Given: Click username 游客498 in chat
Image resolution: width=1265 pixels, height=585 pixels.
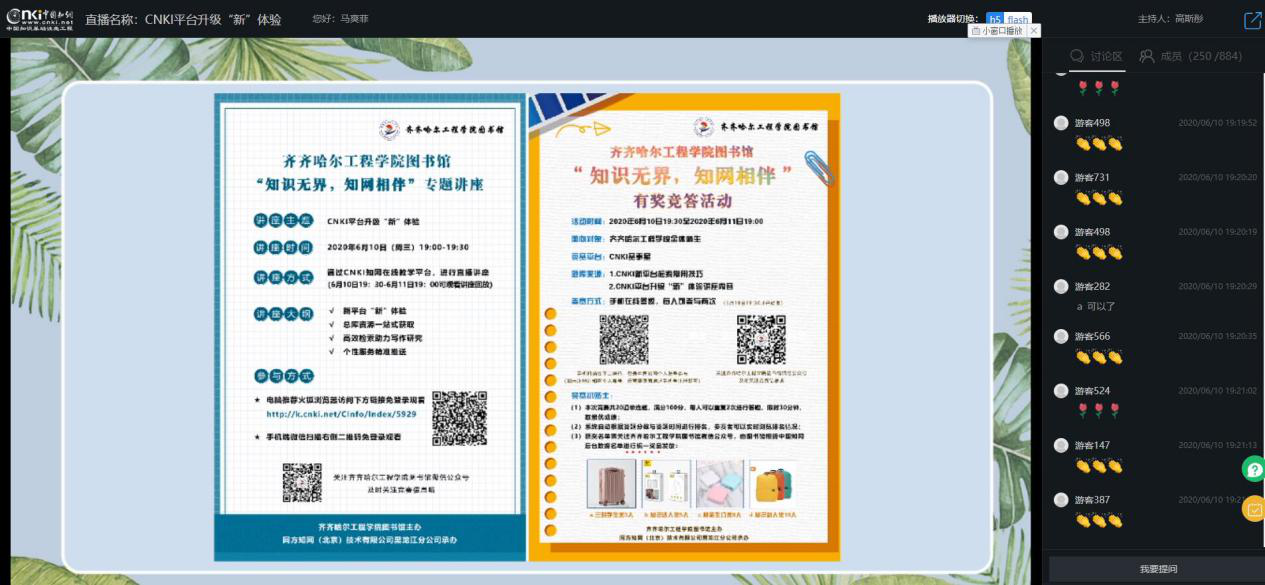Looking at the screenshot, I should point(1092,123).
